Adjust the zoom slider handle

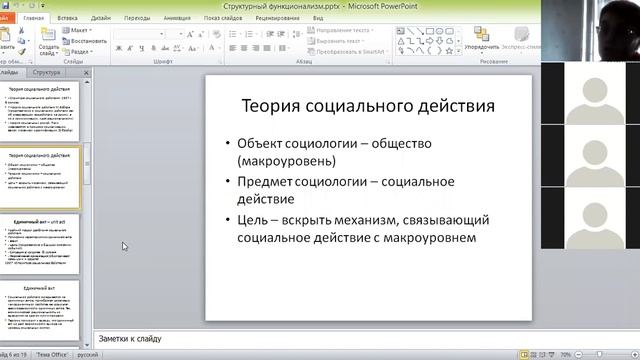[x=599, y=355]
